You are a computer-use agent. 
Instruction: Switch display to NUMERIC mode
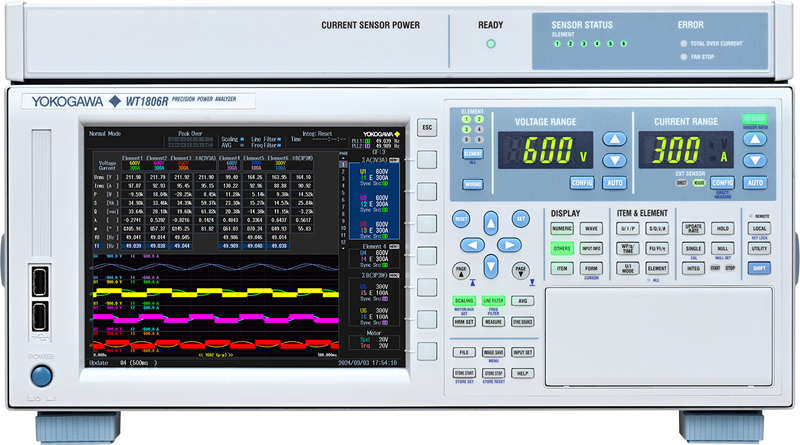[562, 229]
